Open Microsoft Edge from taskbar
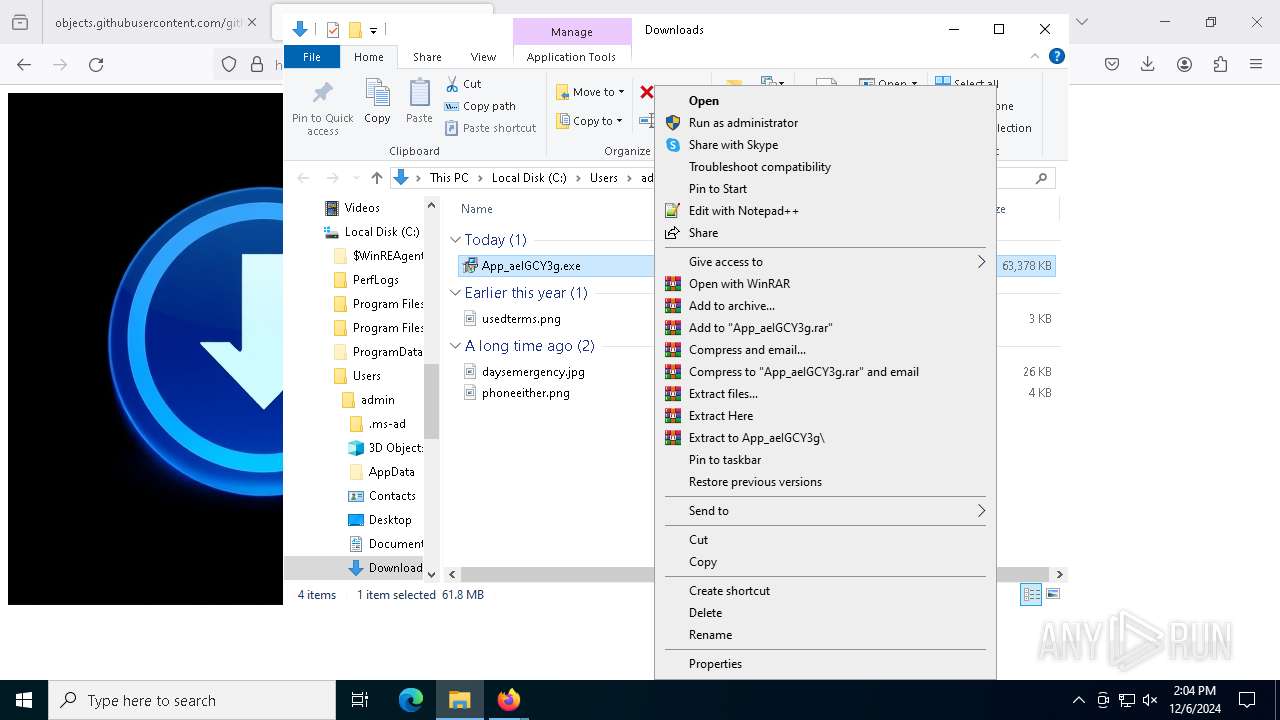This screenshot has width=1280, height=720. pyautogui.click(x=411, y=700)
